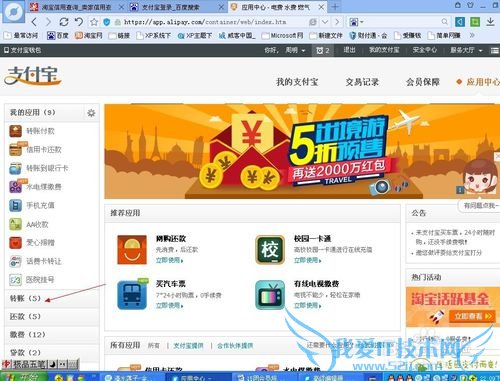Click the search magnifier in browser search box

coord(444,22)
